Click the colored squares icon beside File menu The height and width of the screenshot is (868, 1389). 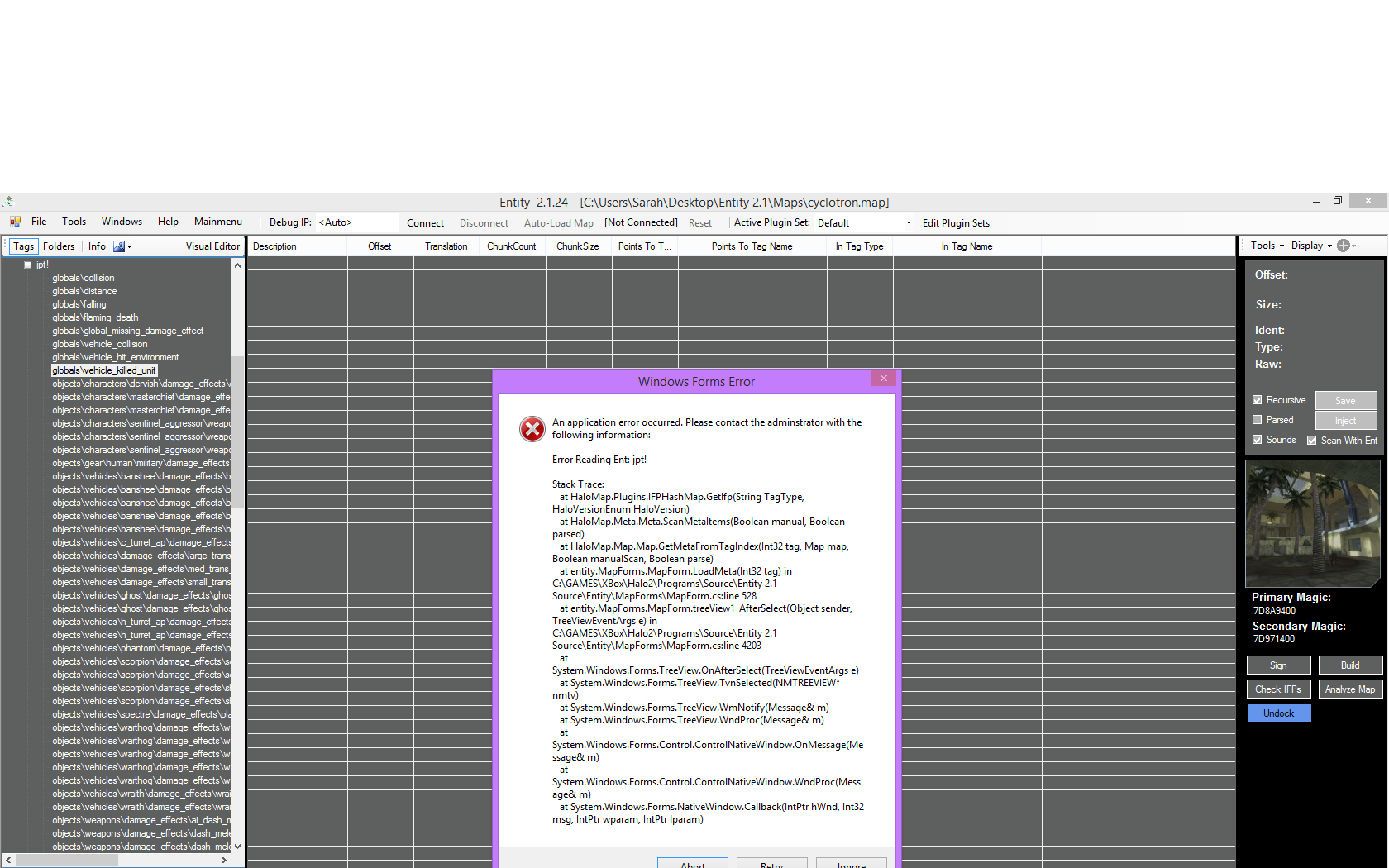click(16, 222)
